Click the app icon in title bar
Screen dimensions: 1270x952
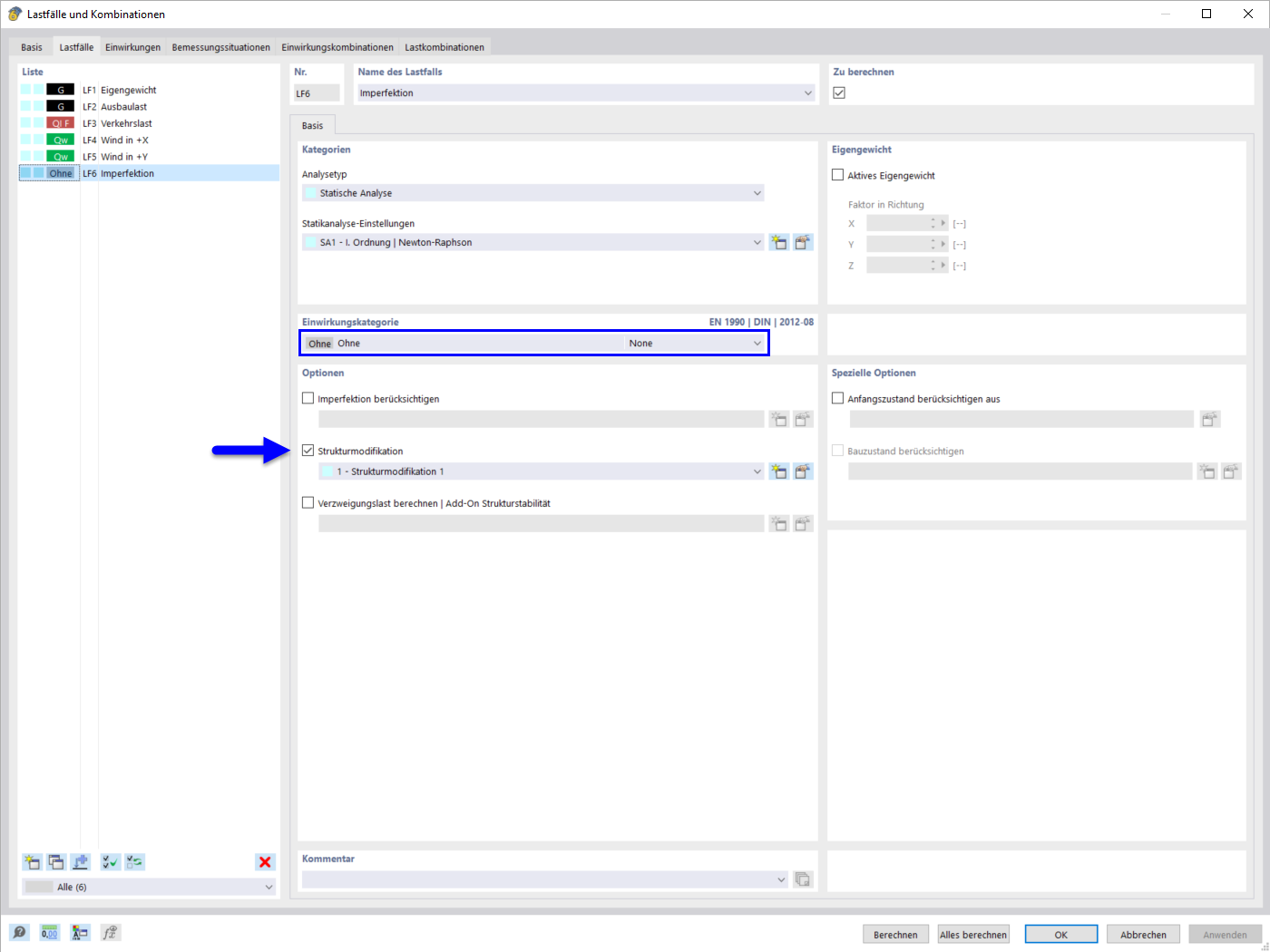[15, 14]
